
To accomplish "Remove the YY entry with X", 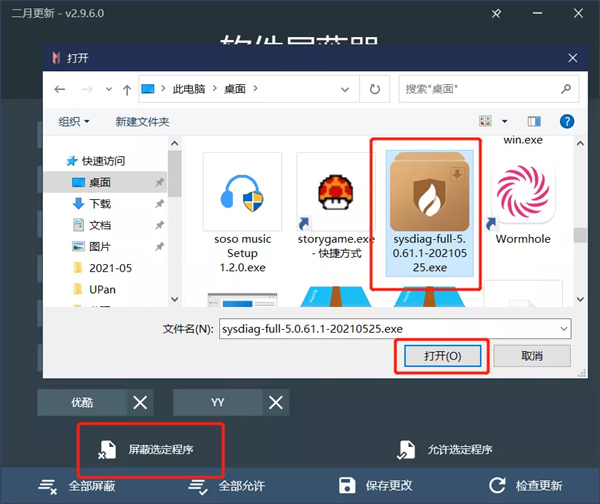I will point(276,402).
